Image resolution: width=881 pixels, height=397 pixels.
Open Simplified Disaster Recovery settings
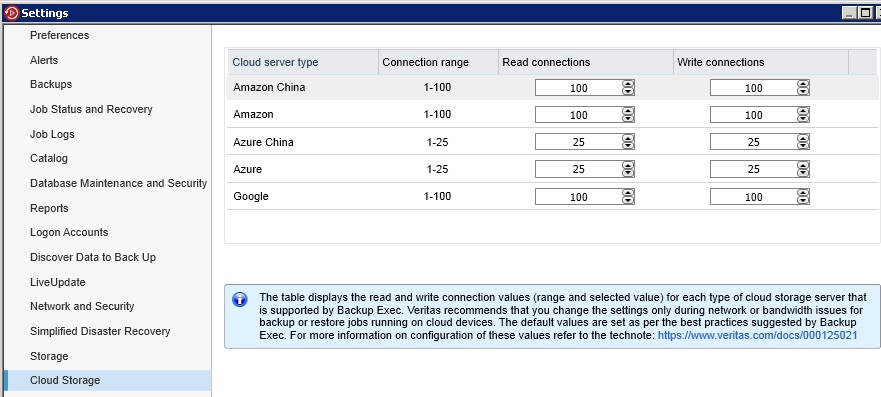[x=100, y=331]
